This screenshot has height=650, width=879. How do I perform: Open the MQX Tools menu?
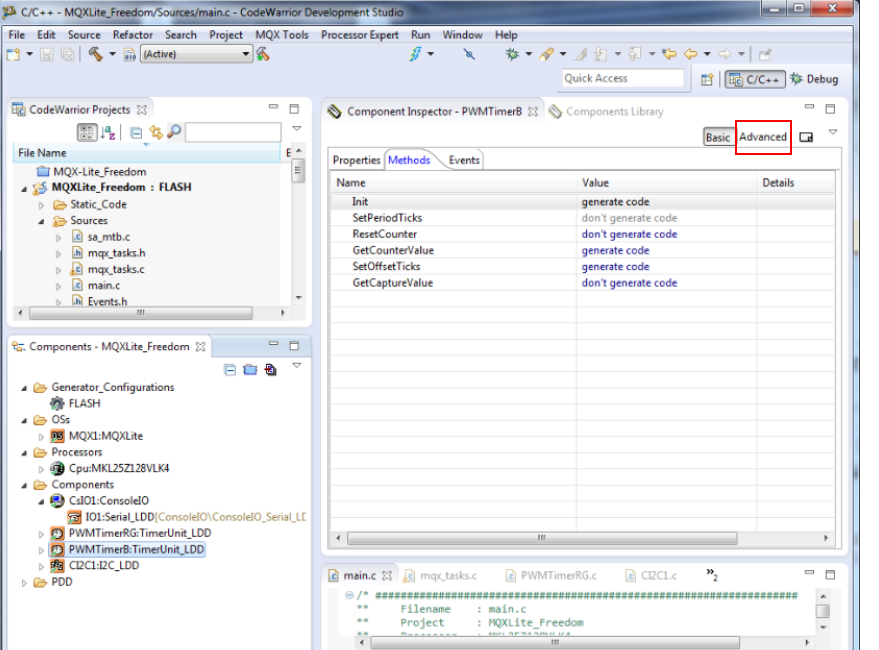282,35
